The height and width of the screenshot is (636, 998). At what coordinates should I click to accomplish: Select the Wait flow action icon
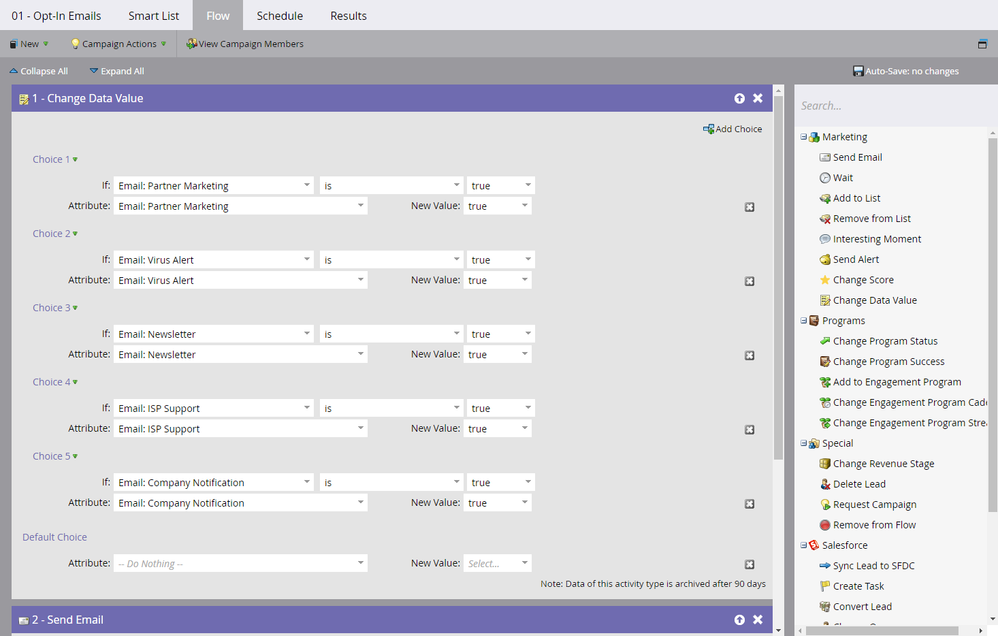click(x=825, y=178)
